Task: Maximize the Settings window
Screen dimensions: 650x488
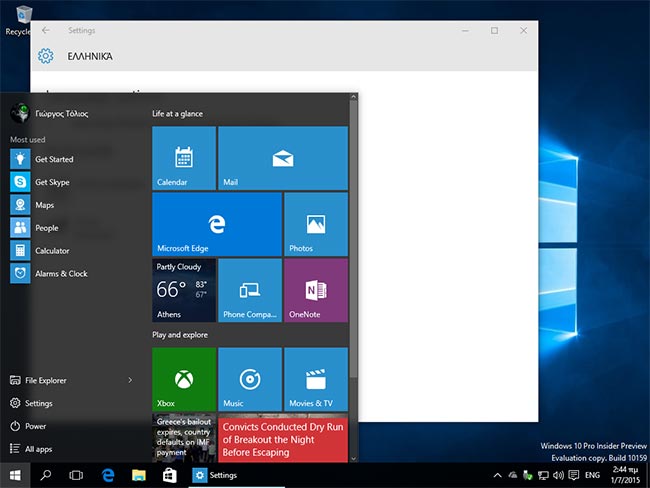Action: tap(495, 30)
